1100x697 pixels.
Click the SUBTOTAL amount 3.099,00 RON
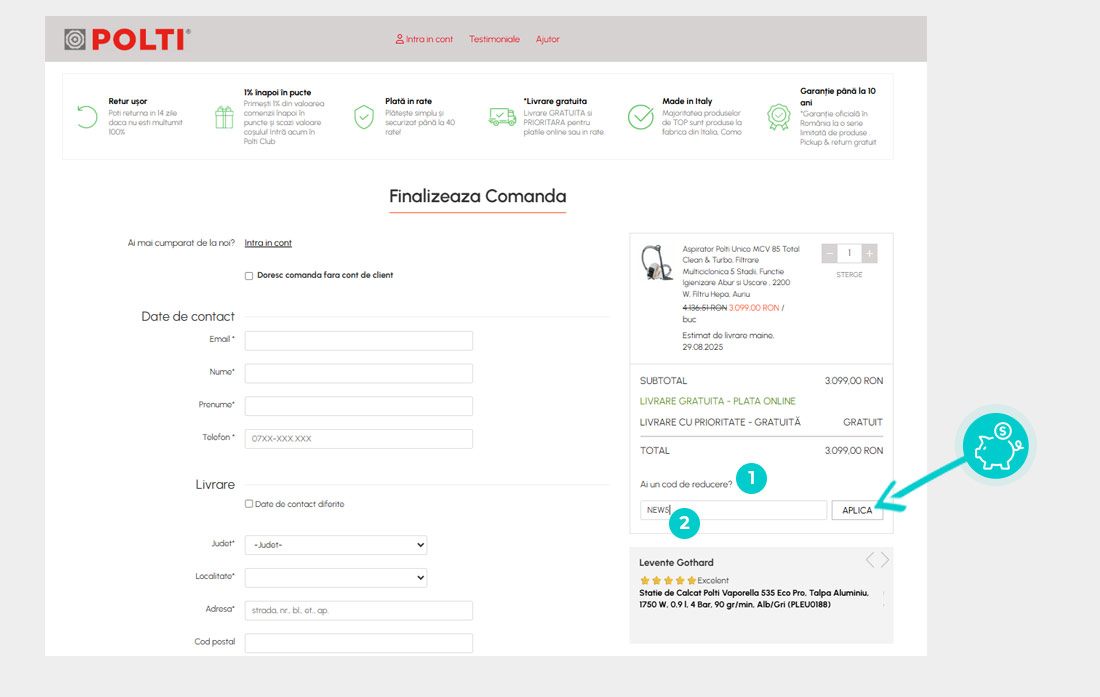[x=854, y=381]
